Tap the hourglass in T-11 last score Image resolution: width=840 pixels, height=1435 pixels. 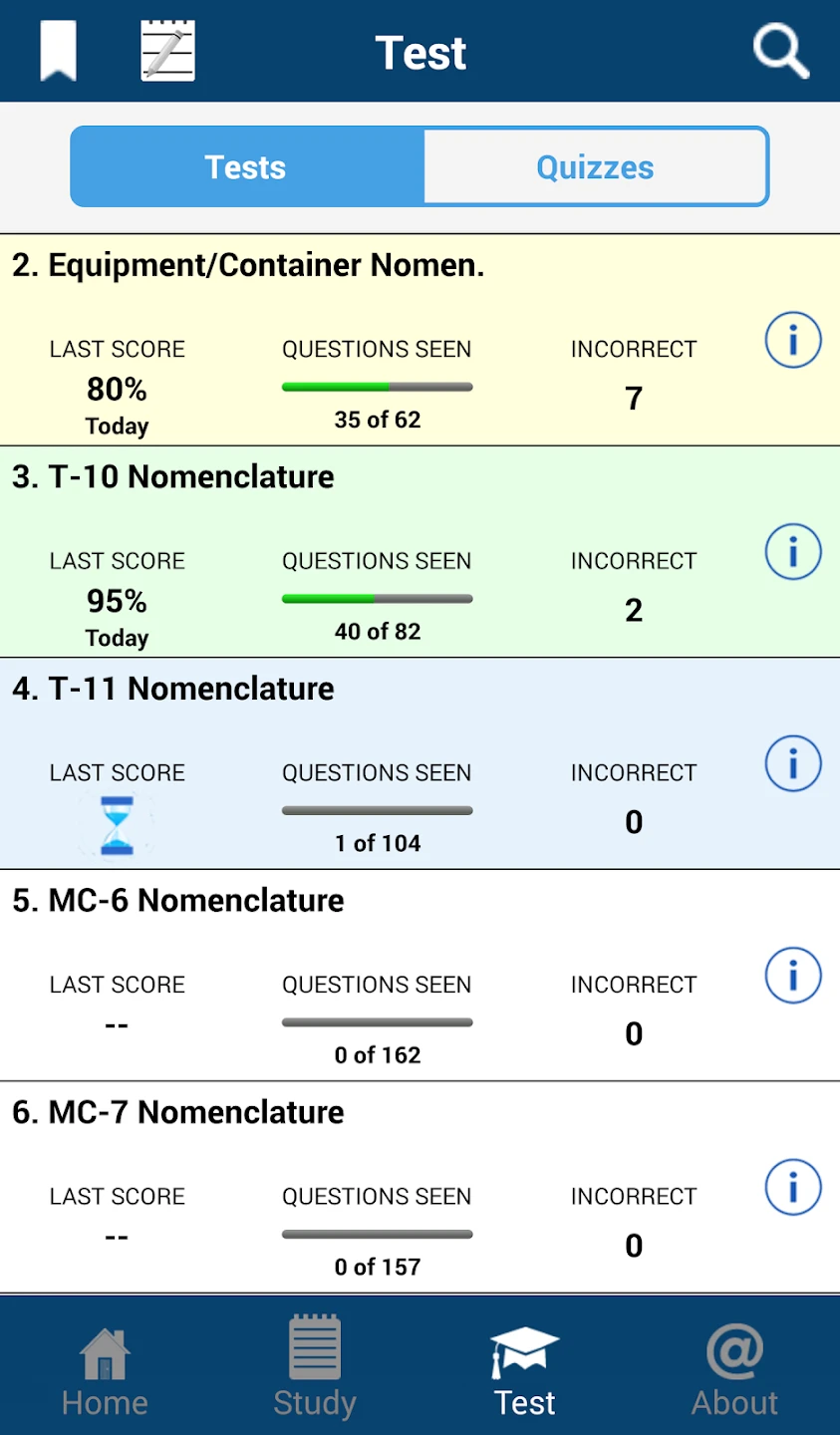pyautogui.click(x=117, y=825)
